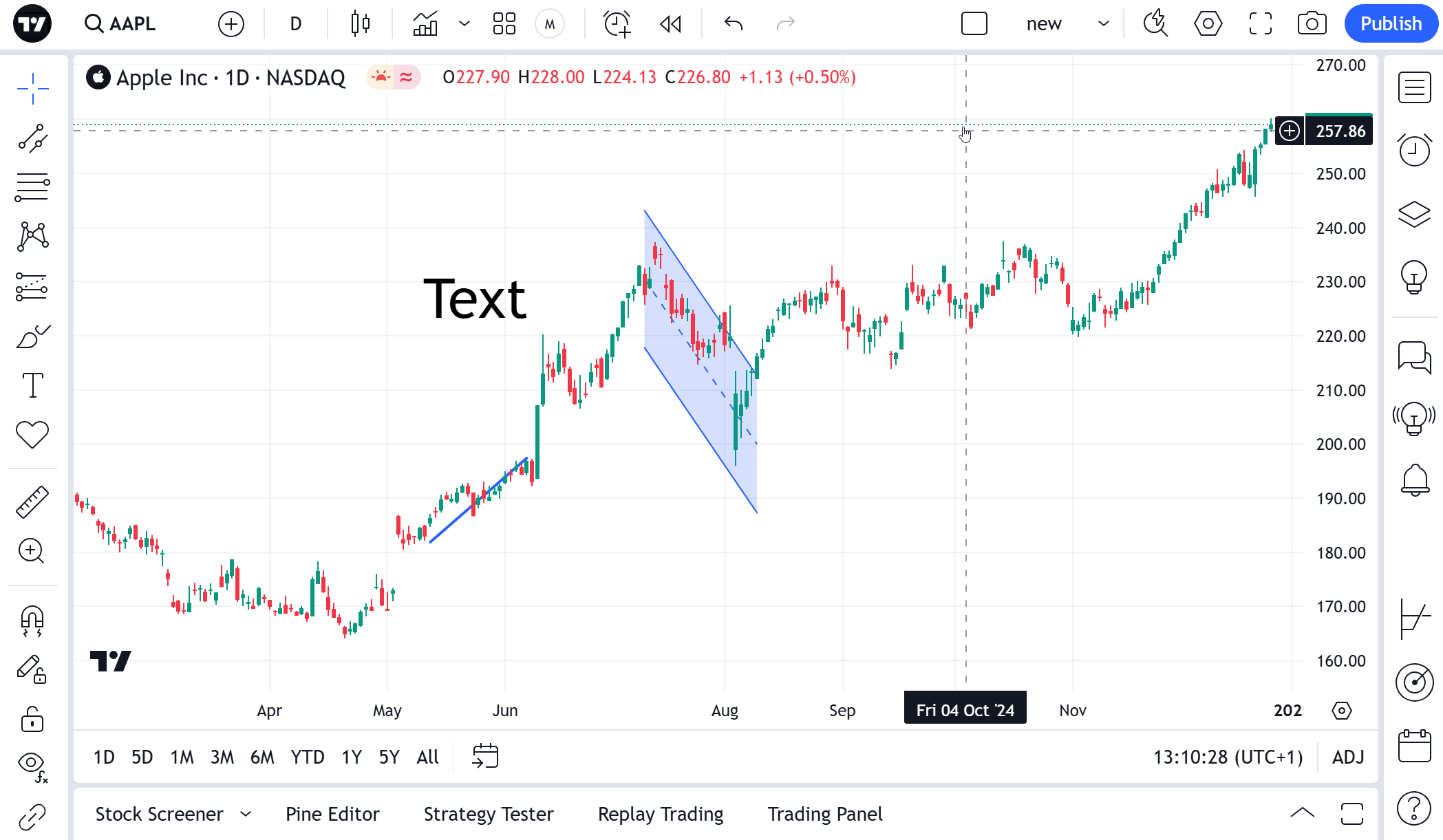Open the Pine Editor tab
The height and width of the screenshot is (840, 1443).
click(x=332, y=815)
